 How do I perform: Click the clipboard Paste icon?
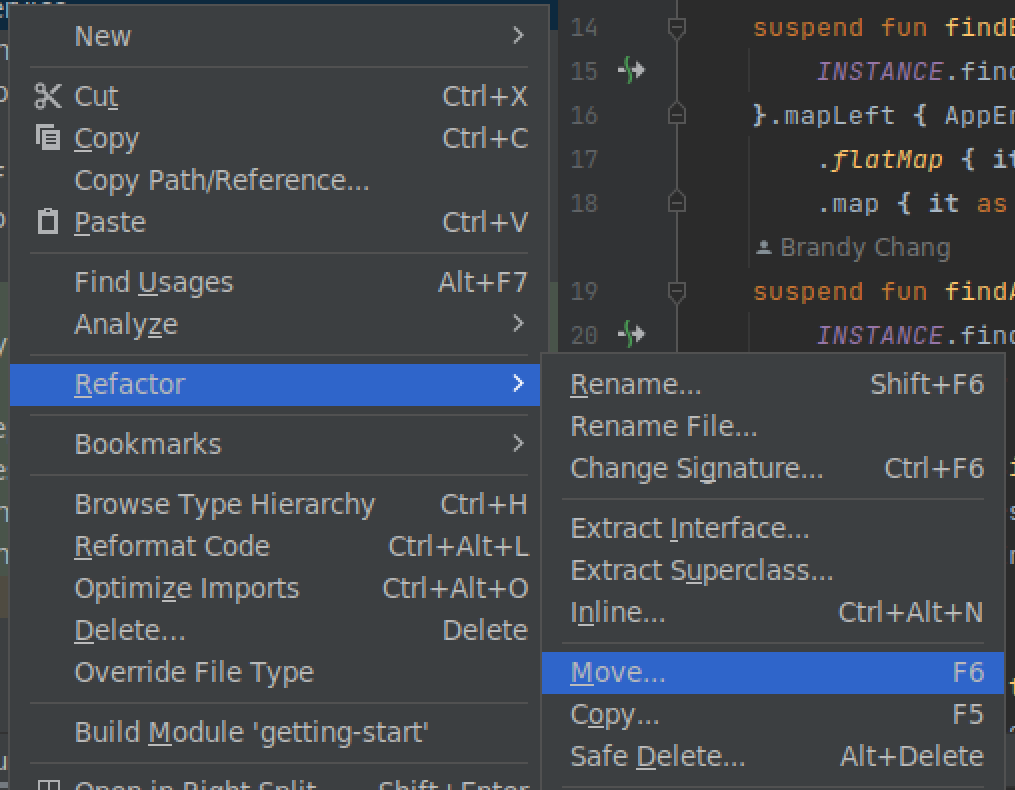tap(47, 221)
